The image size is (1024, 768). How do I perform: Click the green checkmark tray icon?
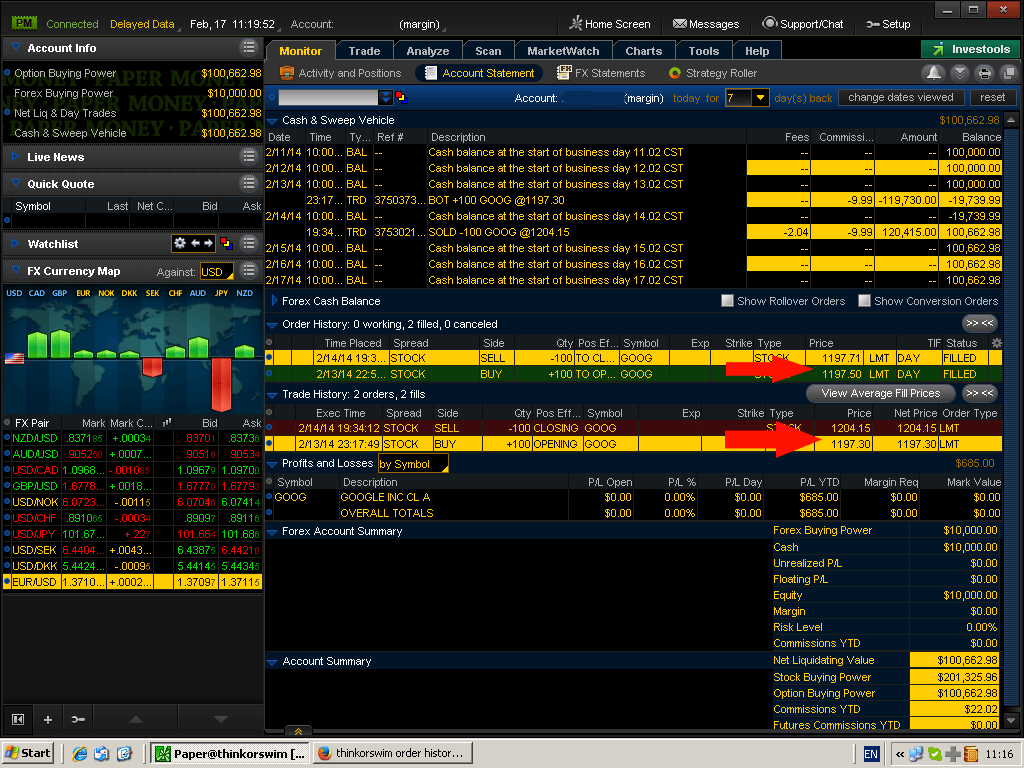click(935, 754)
